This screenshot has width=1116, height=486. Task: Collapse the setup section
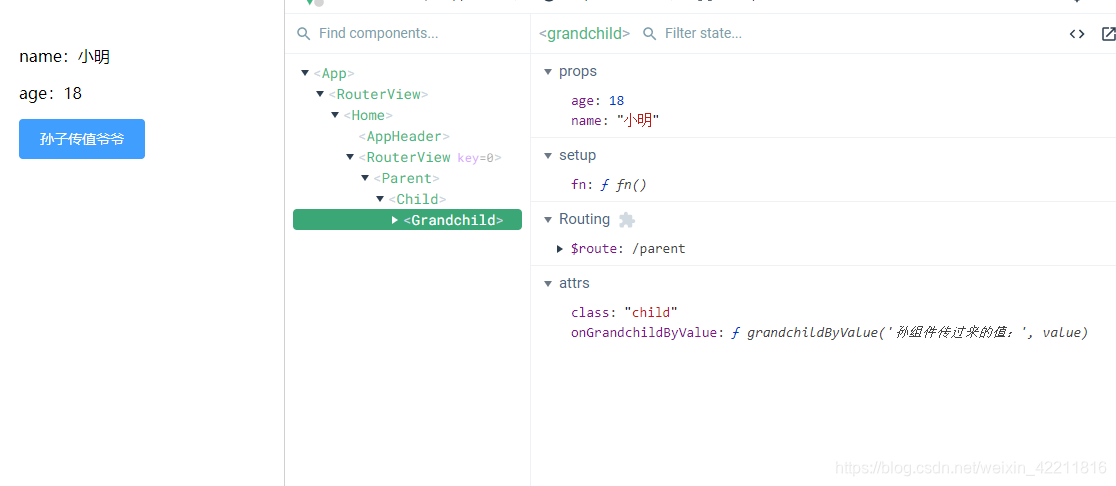pyautogui.click(x=547, y=155)
